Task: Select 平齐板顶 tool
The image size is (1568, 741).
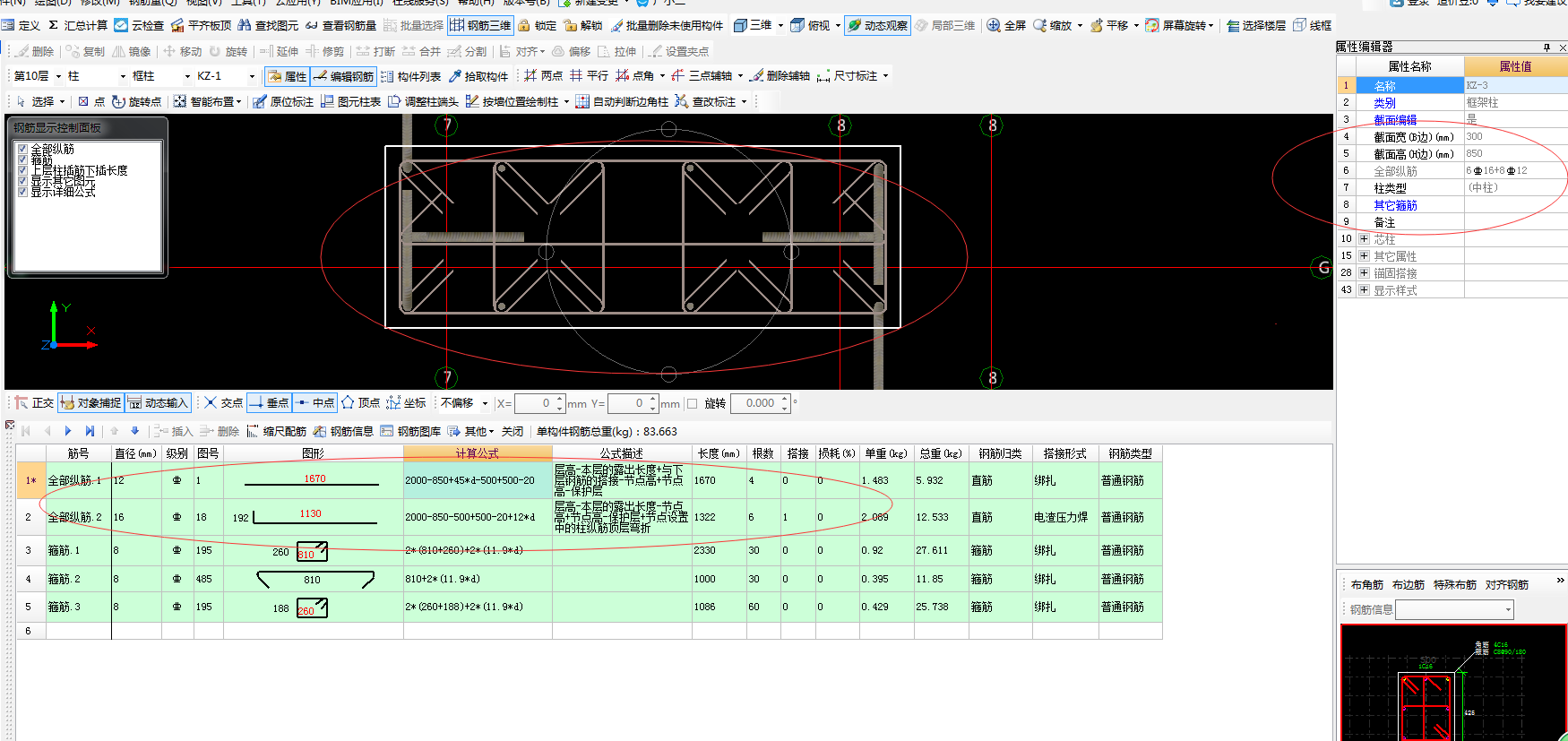Action: click(x=202, y=25)
